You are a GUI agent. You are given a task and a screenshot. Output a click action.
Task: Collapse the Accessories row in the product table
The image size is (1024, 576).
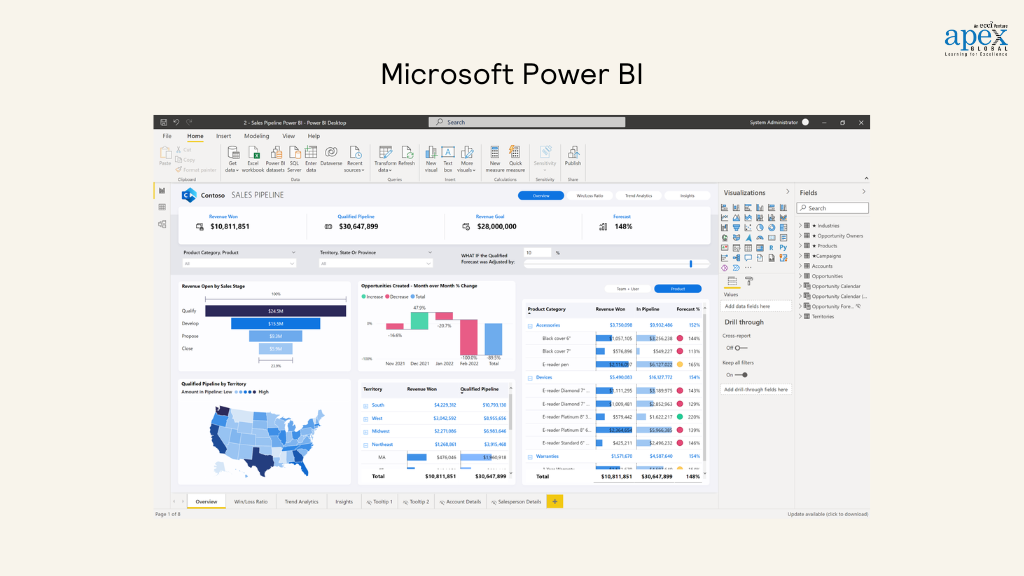click(x=530, y=325)
